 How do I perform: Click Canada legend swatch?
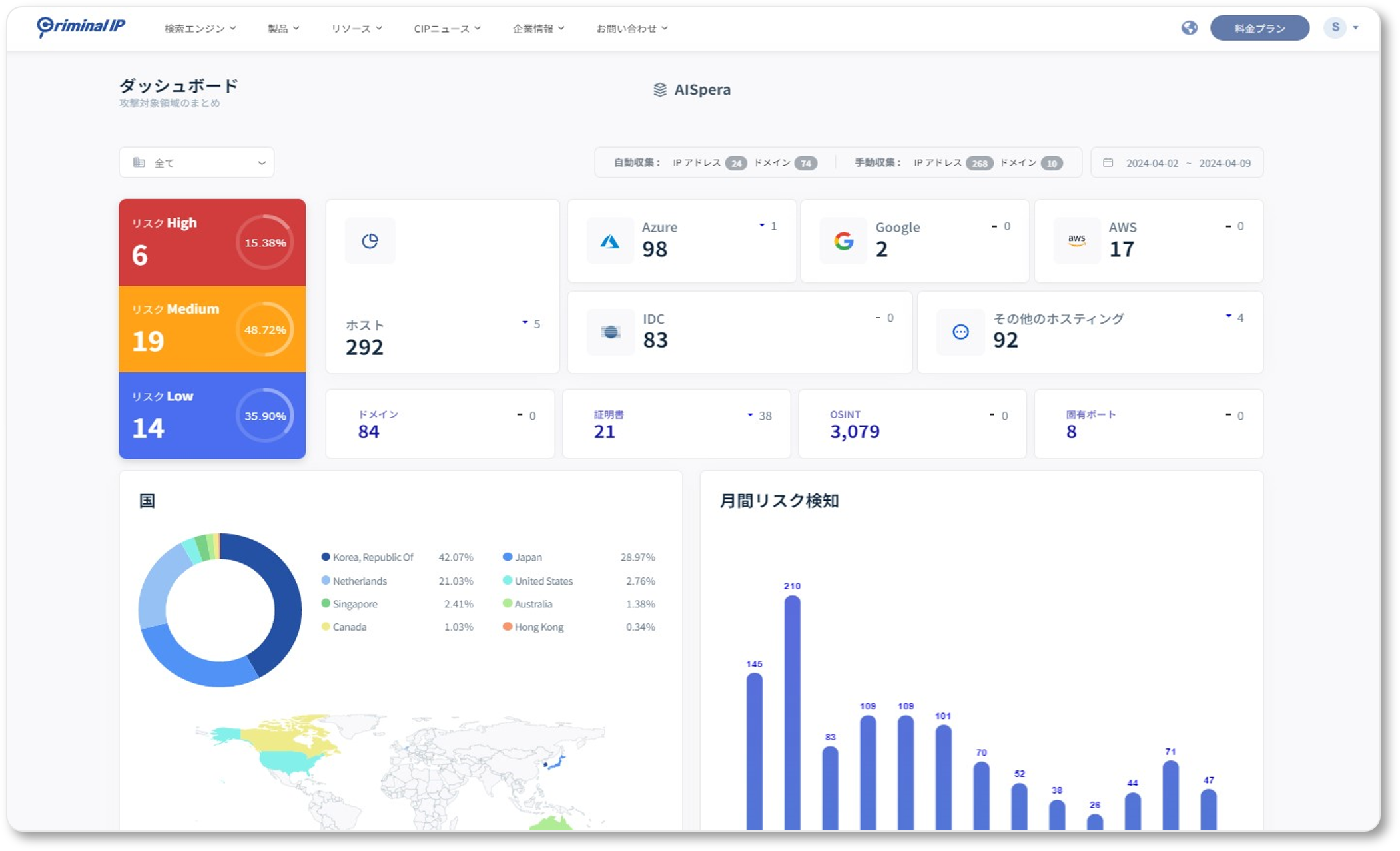coord(326,627)
